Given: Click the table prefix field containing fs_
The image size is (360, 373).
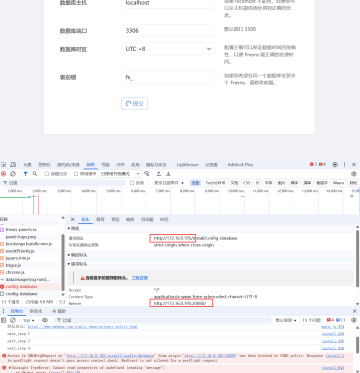Looking at the screenshot, I should tap(169, 77).
